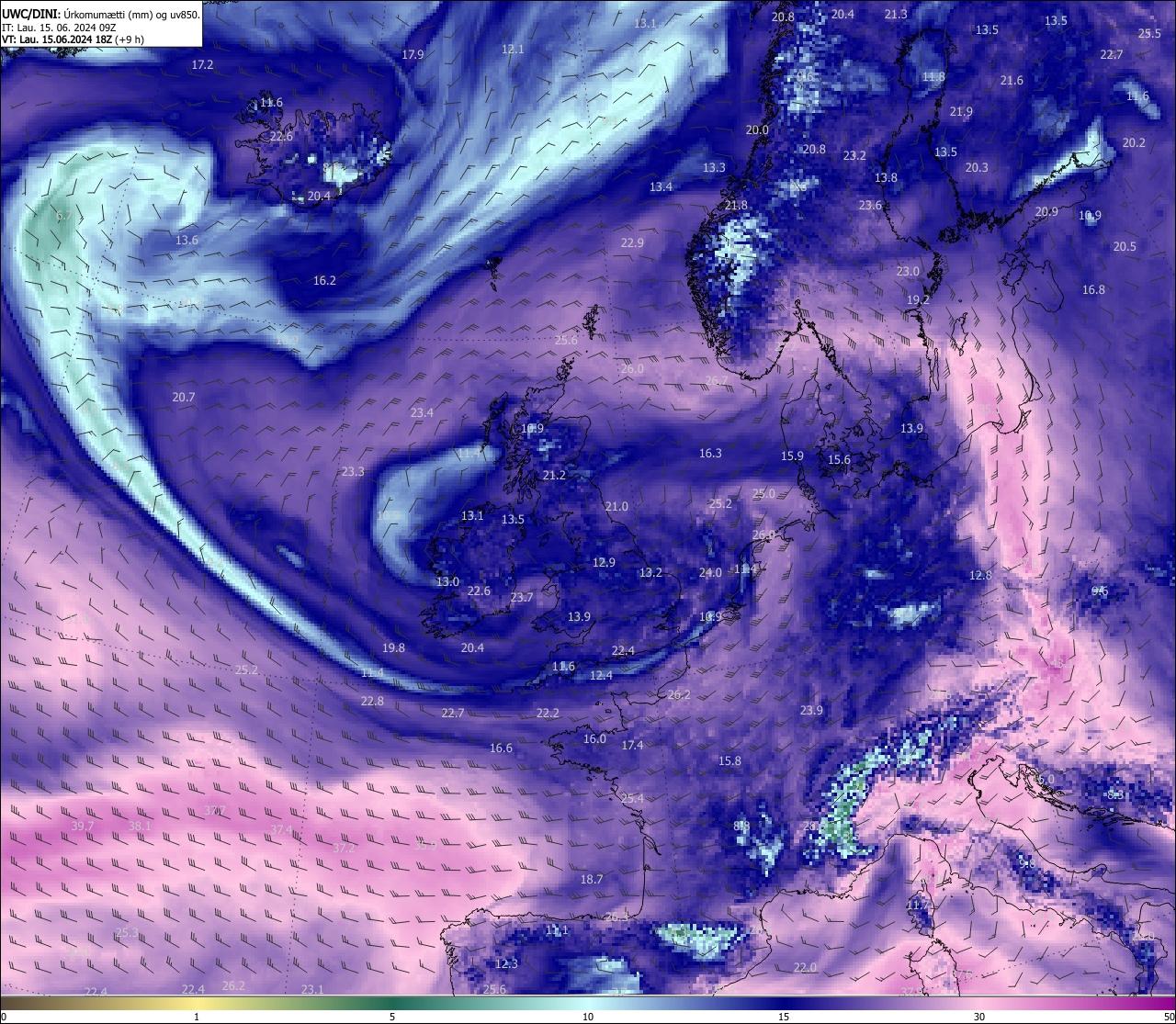Screen dimensions: 1176x1024
Task: Click the map value 12.1
Action: [513, 49]
